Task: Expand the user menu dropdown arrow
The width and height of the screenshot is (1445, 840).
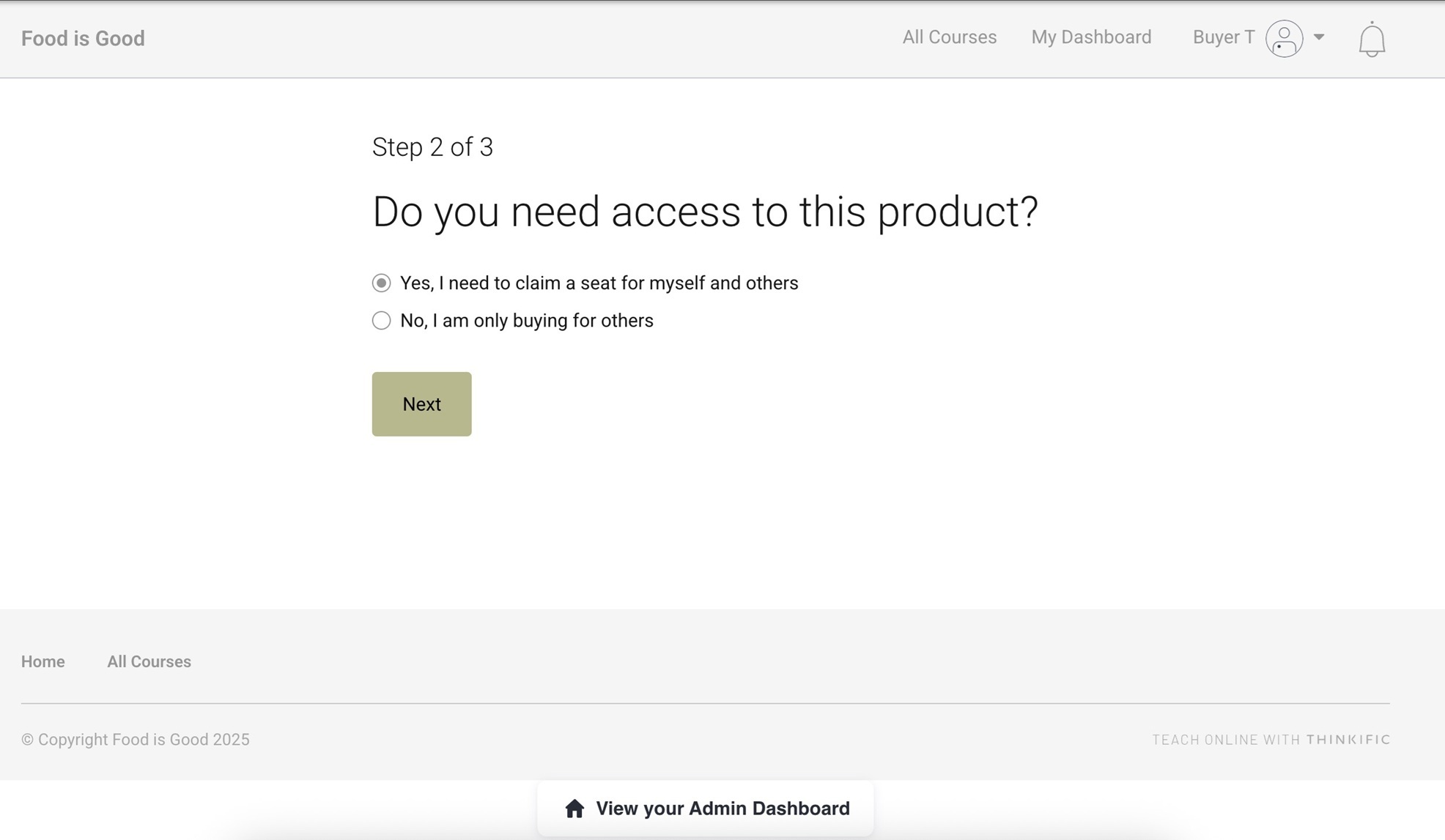Action: [1319, 37]
